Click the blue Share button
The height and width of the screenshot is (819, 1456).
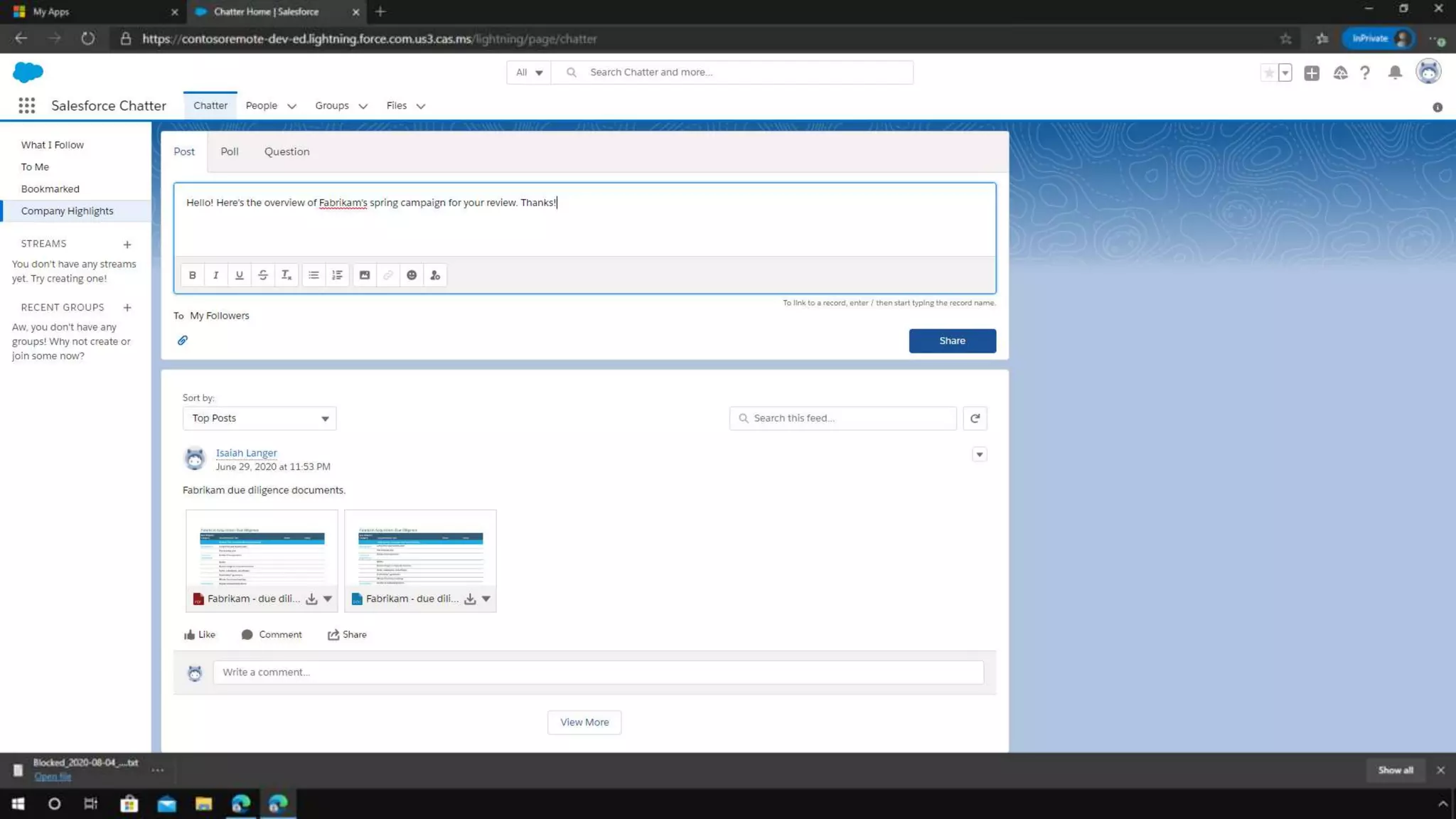tap(952, 341)
